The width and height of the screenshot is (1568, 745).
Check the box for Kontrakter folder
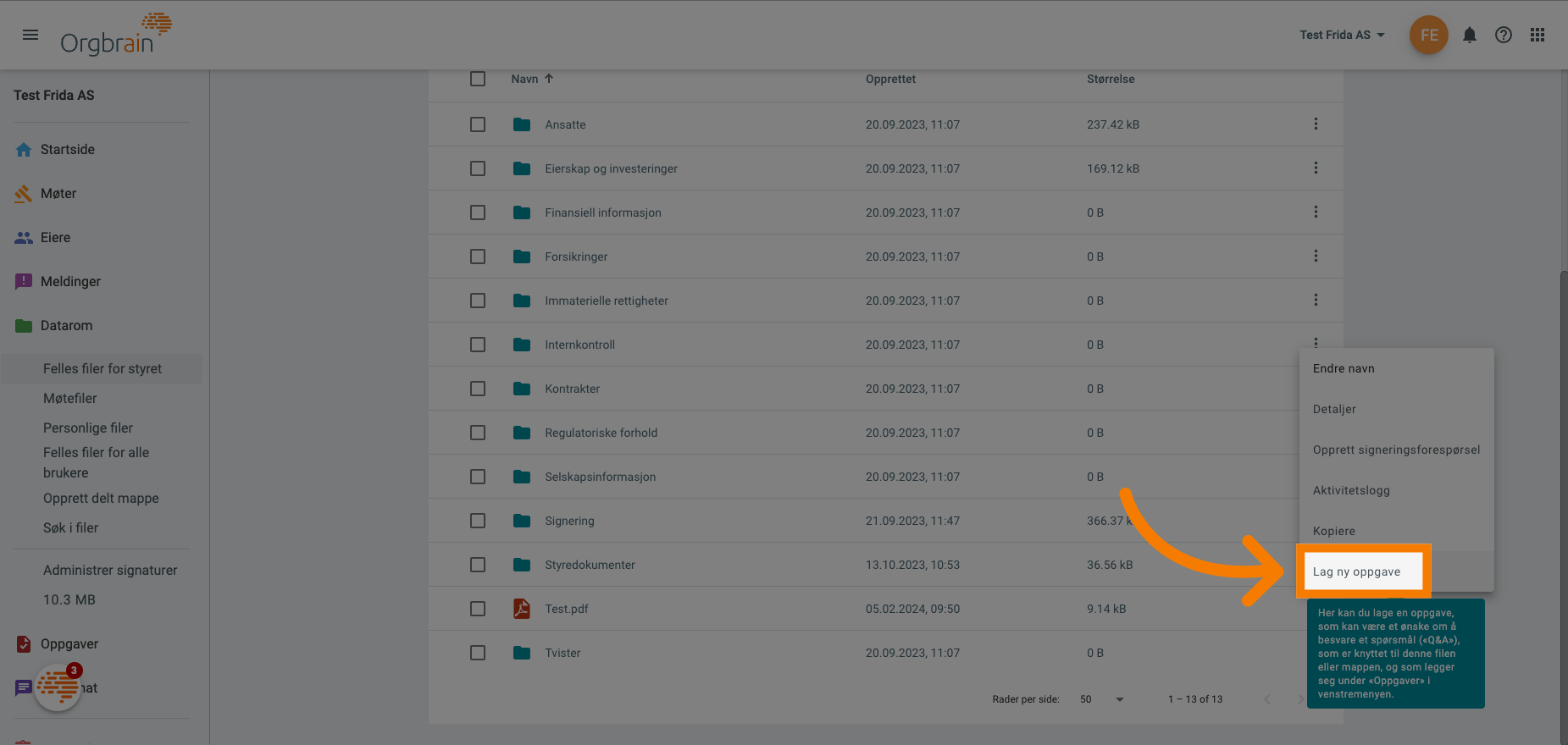pyautogui.click(x=478, y=389)
